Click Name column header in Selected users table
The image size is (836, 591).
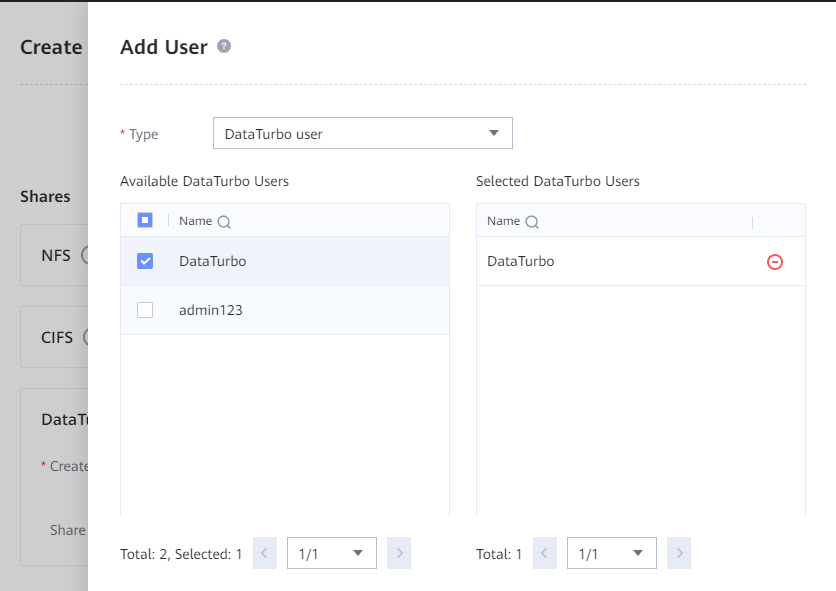(x=503, y=221)
